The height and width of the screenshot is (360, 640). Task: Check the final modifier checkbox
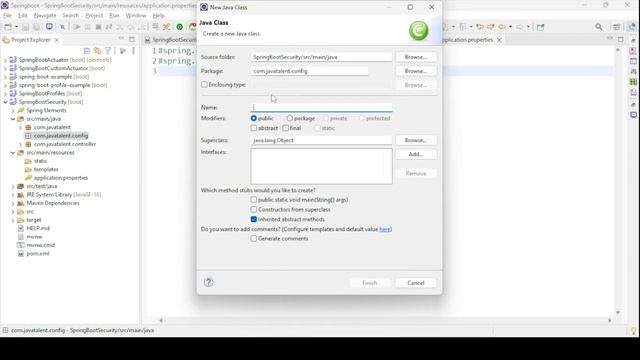click(x=286, y=128)
